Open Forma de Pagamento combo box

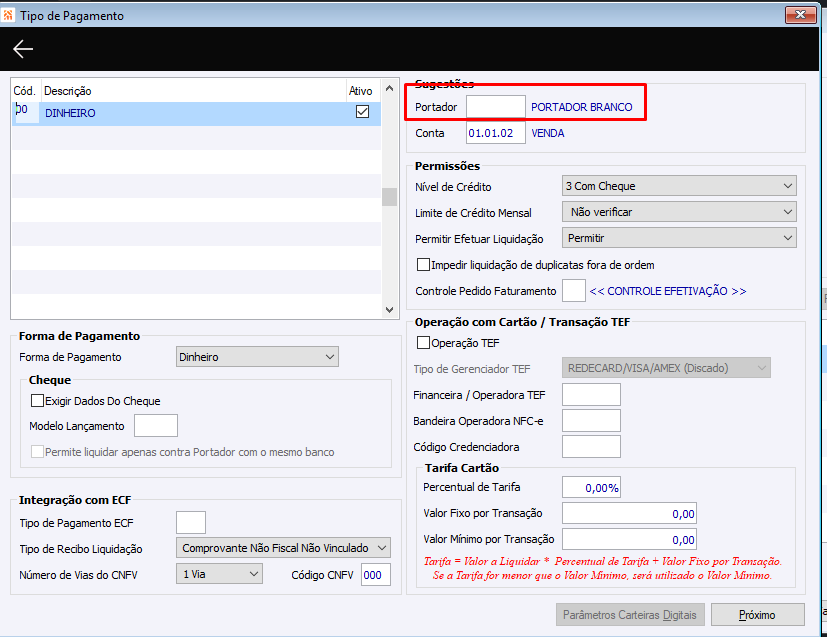[257, 357]
